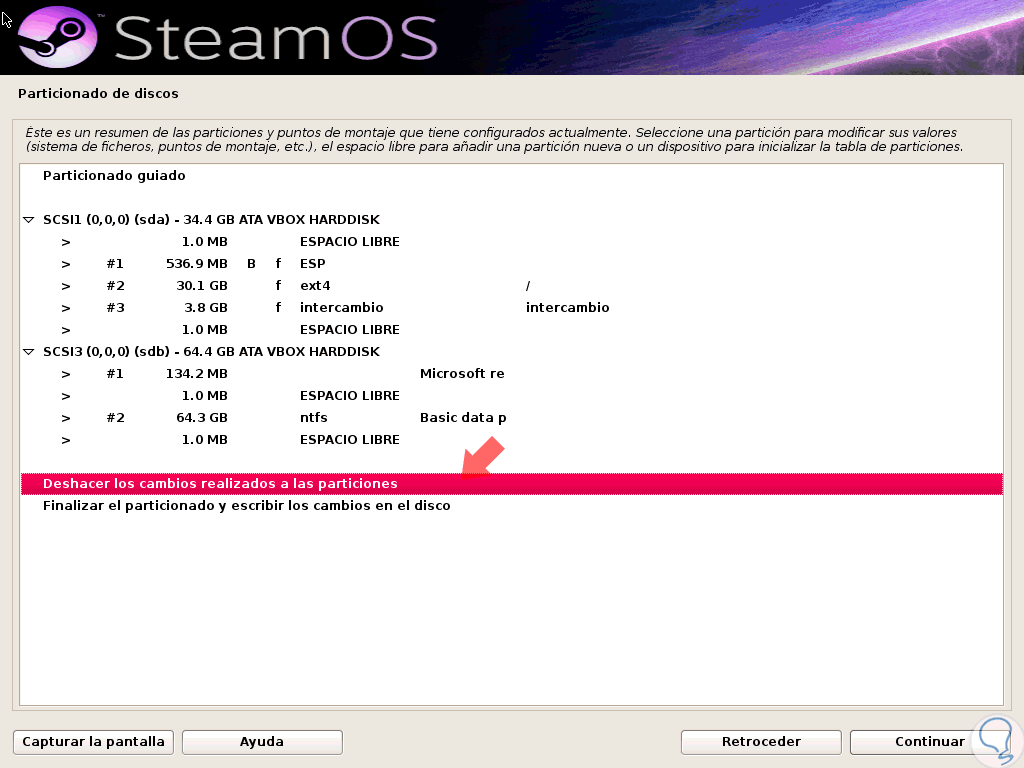
Task: Click the Capturar la pantalla button
Action: (x=93, y=742)
